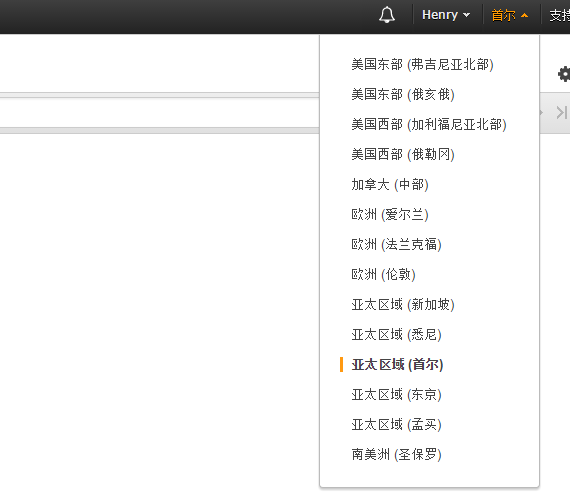Choose 亚太区域 (新加坡) region
This screenshot has height=497, width=570.
coord(403,305)
